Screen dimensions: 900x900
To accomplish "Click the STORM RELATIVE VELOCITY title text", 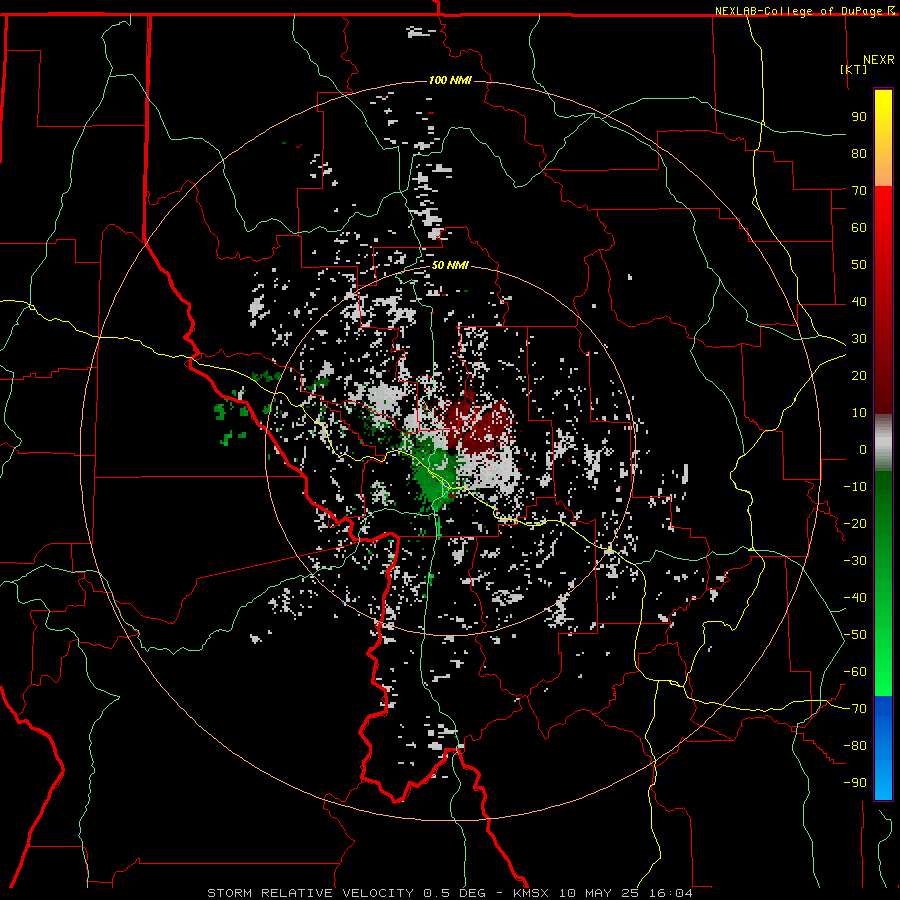I will click(310, 893).
